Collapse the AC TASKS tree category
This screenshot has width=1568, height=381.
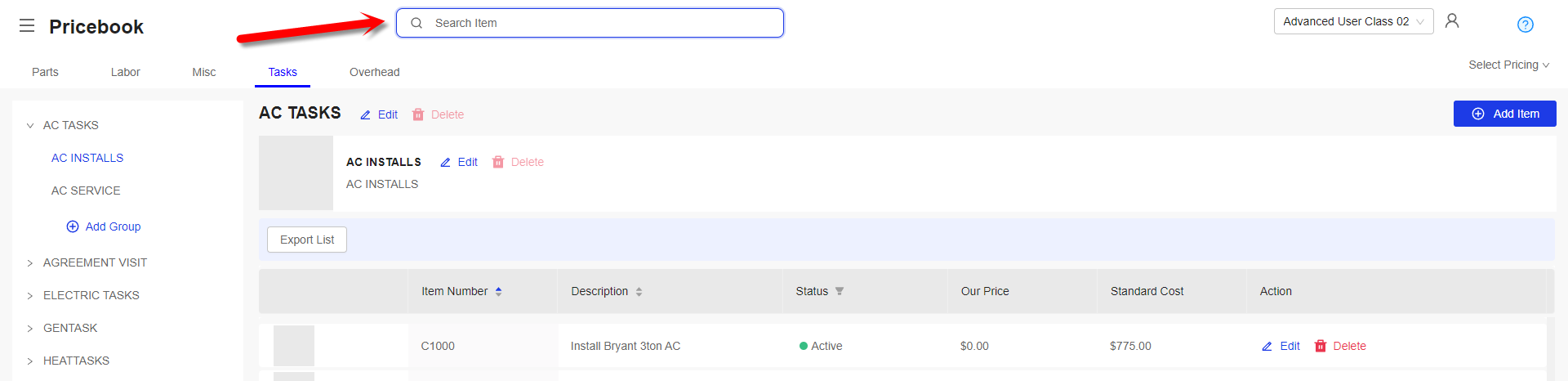click(x=30, y=125)
